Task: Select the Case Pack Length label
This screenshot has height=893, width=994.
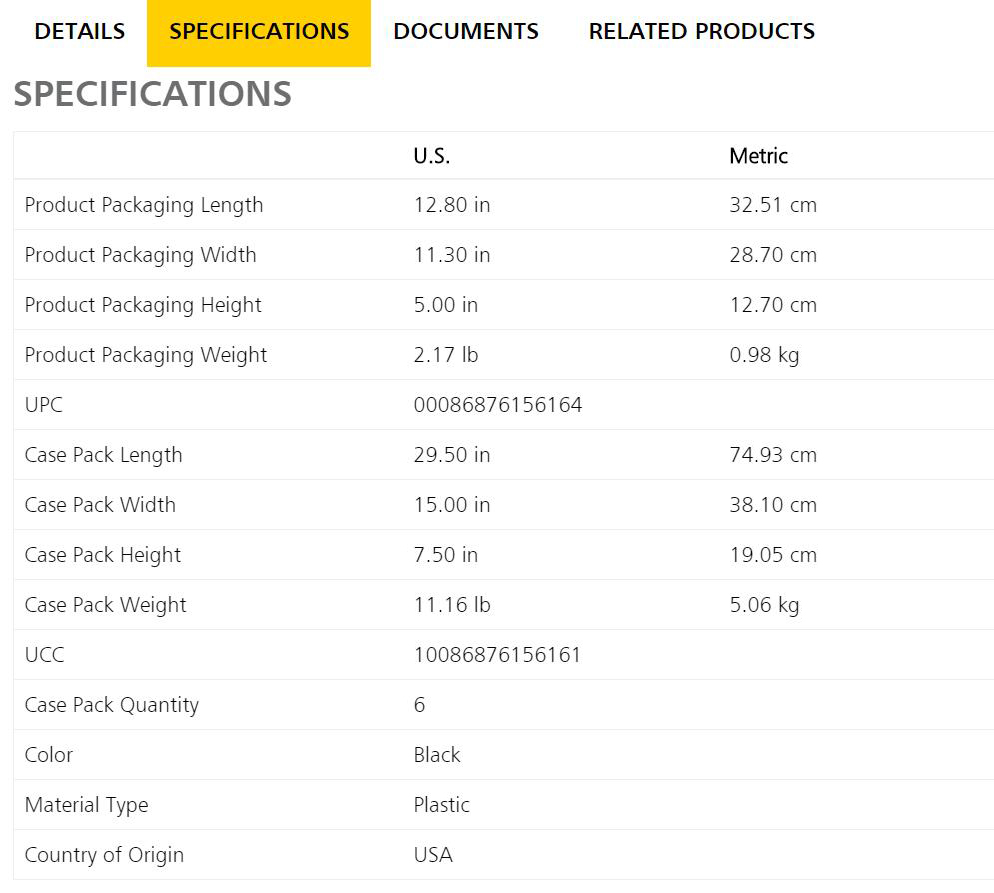Action: 103,456
